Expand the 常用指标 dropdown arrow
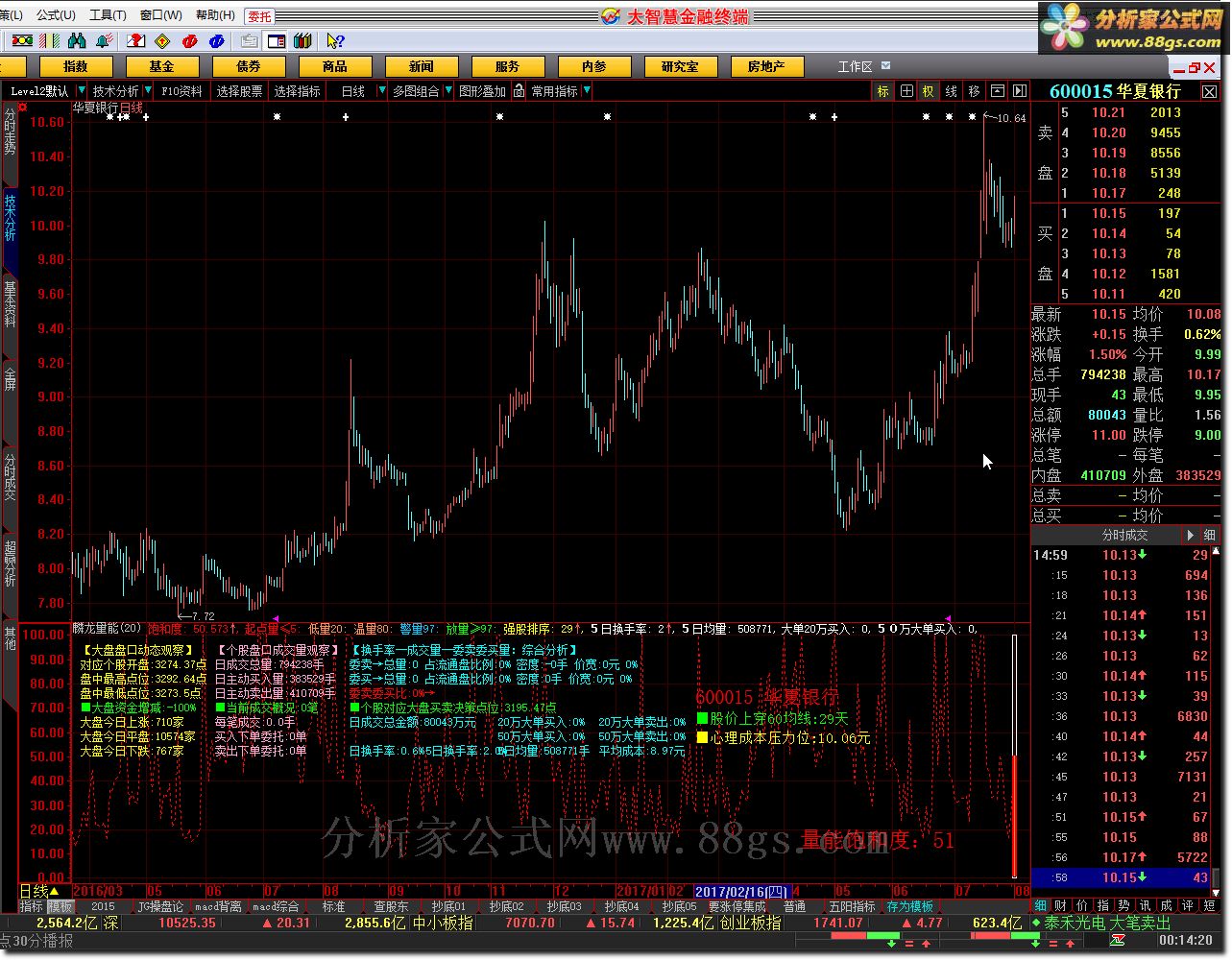The width and height of the screenshot is (1232, 960). click(587, 91)
